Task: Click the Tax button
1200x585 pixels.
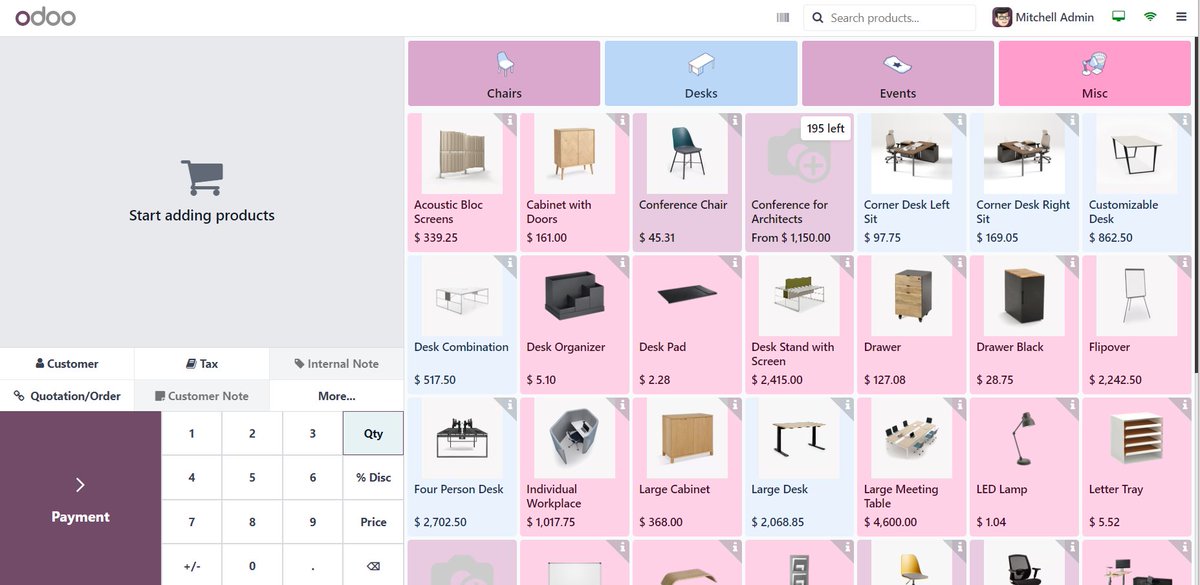Action: (202, 364)
